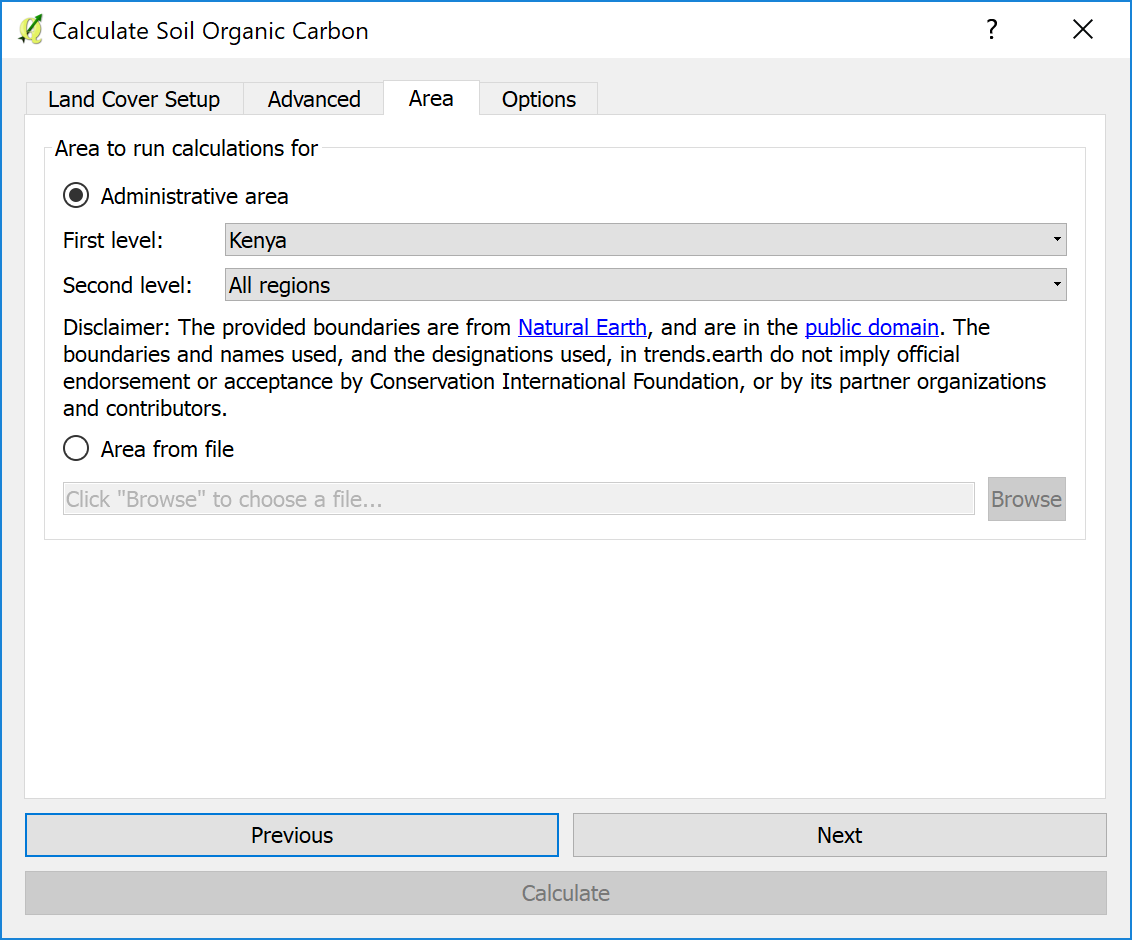
Task: Open the Second level All regions dropdown
Action: tap(645, 285)
